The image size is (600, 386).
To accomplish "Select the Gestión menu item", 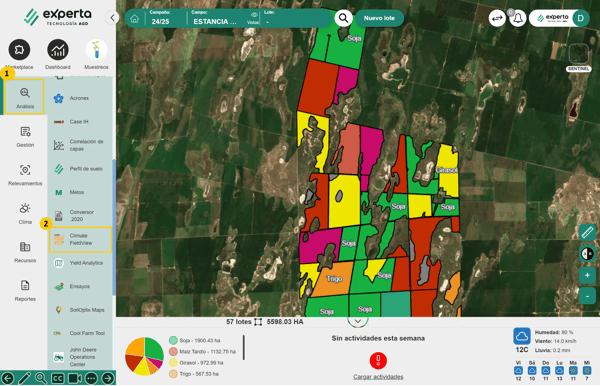I will [25, 137].
